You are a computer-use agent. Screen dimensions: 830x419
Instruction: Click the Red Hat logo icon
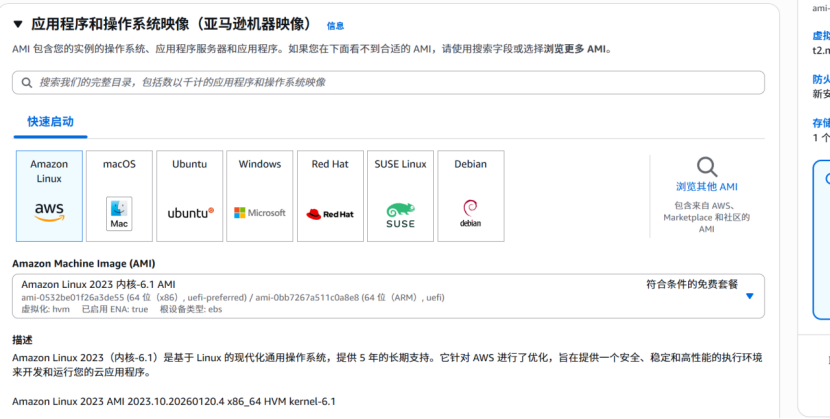tap(330, 213)
